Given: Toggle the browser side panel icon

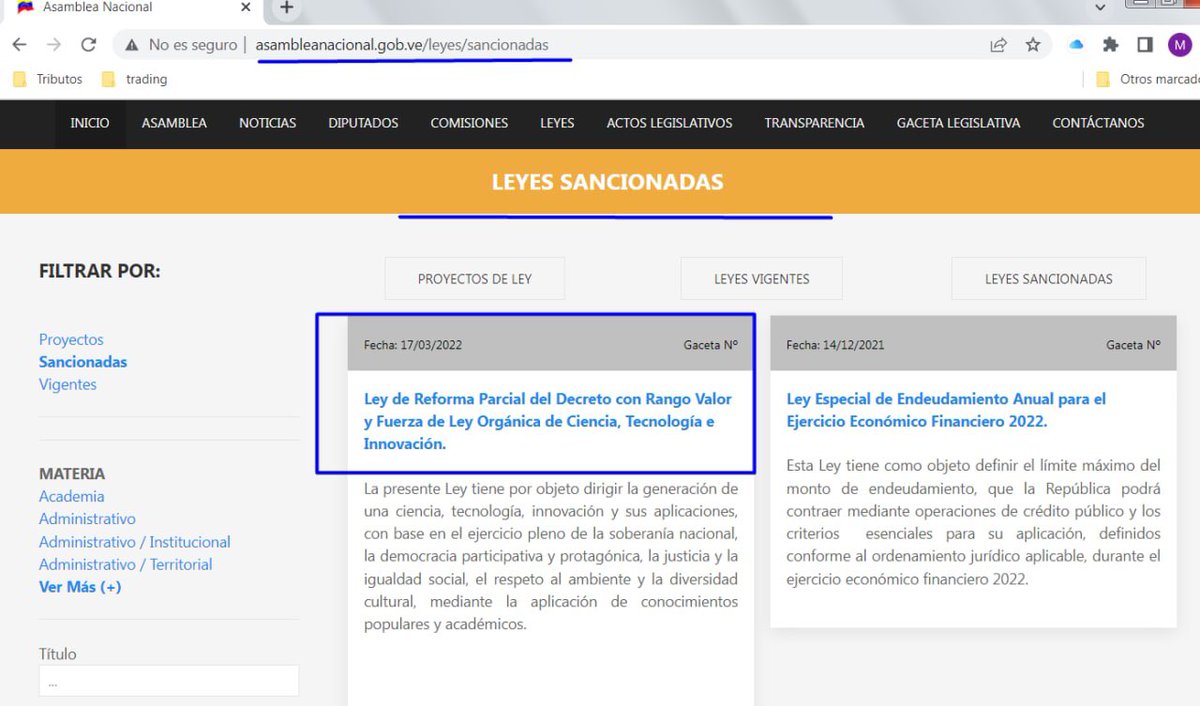Looking at the screenshot, I should point(1144,45).
